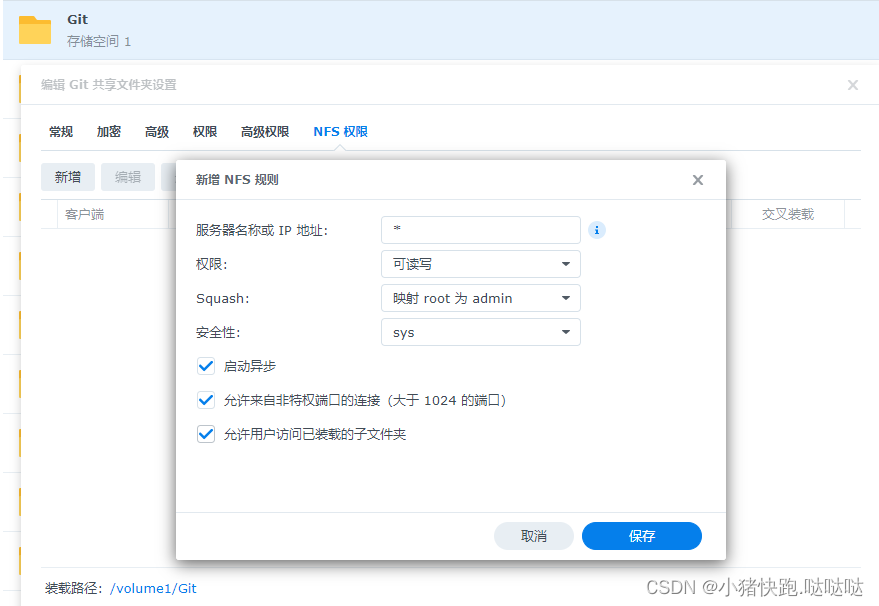Image resolution: width=879 pixels, height=606 pixels.
Task: Click the 服务器名称或 IP 地址 input field
Action: tap(480, 230)
